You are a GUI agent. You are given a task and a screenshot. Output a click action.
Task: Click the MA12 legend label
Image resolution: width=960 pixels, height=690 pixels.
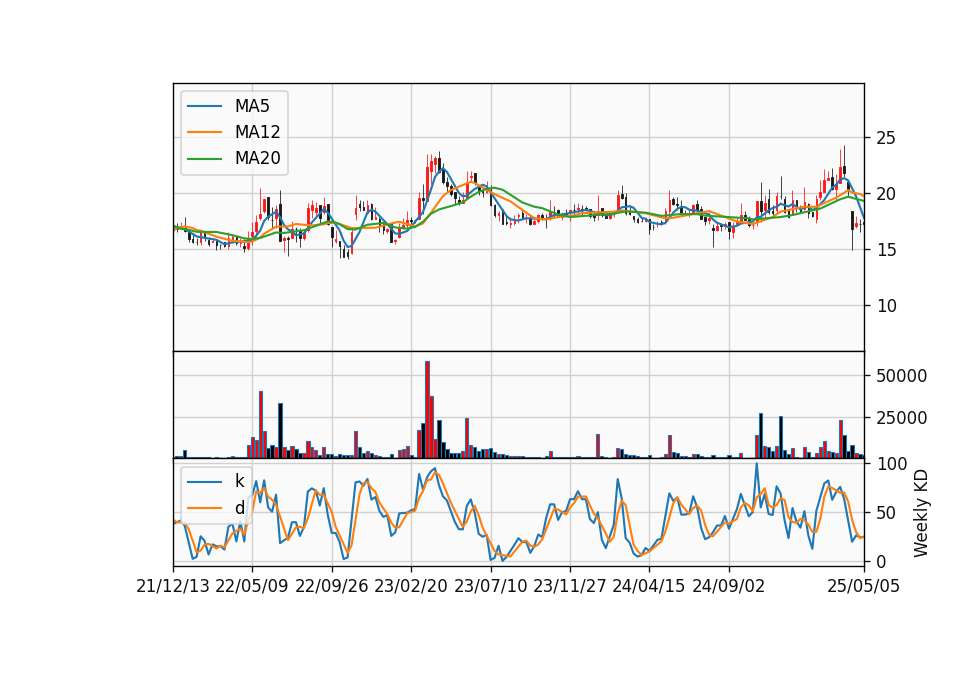257,132
